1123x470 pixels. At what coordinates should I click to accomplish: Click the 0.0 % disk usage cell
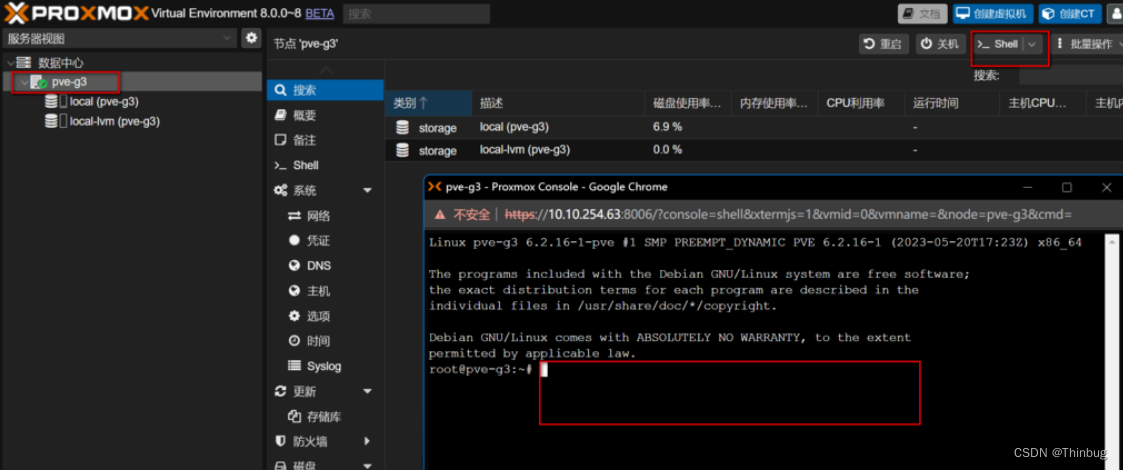tap(667, 150)
